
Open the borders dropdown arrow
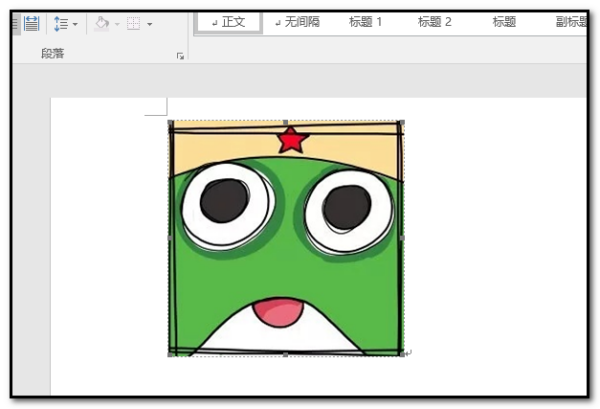point(150,24)
